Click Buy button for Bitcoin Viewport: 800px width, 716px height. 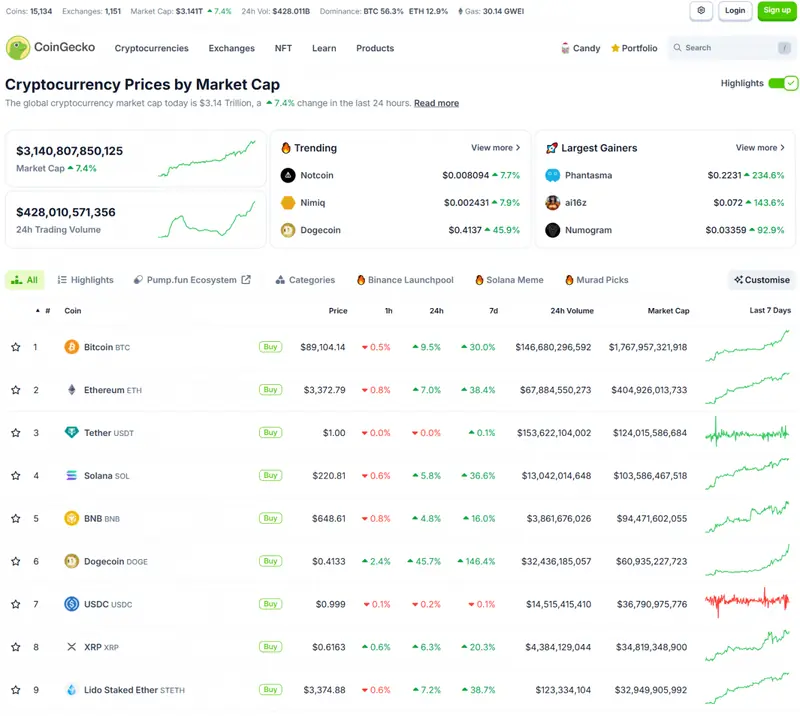270,347
